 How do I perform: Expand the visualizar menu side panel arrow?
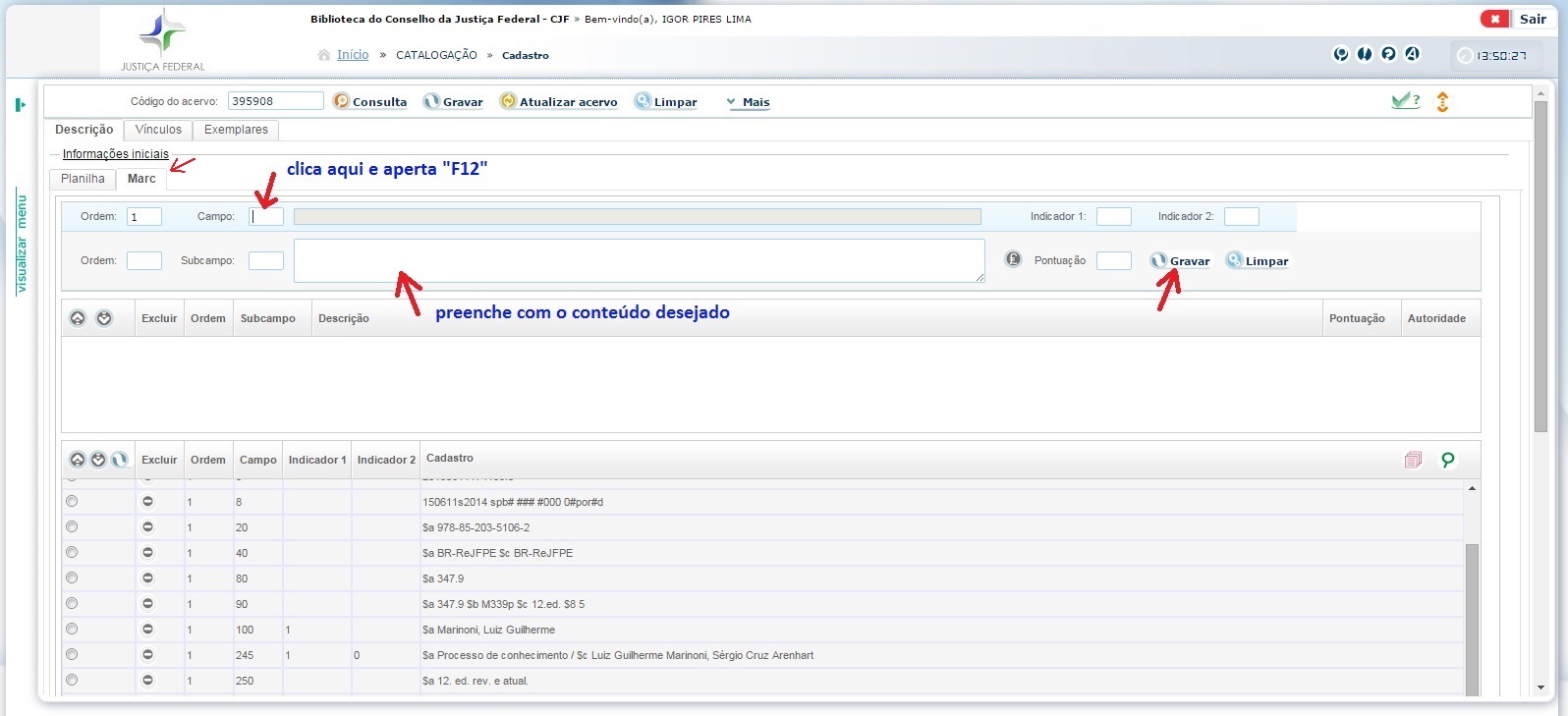[20, 104]
